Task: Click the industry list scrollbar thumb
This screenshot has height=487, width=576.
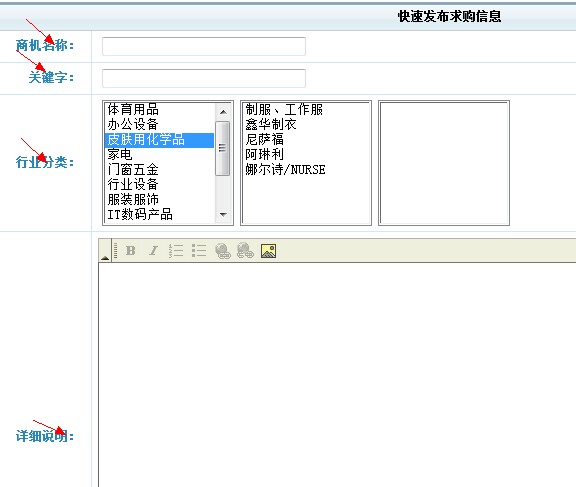Action: pos(223,148)
